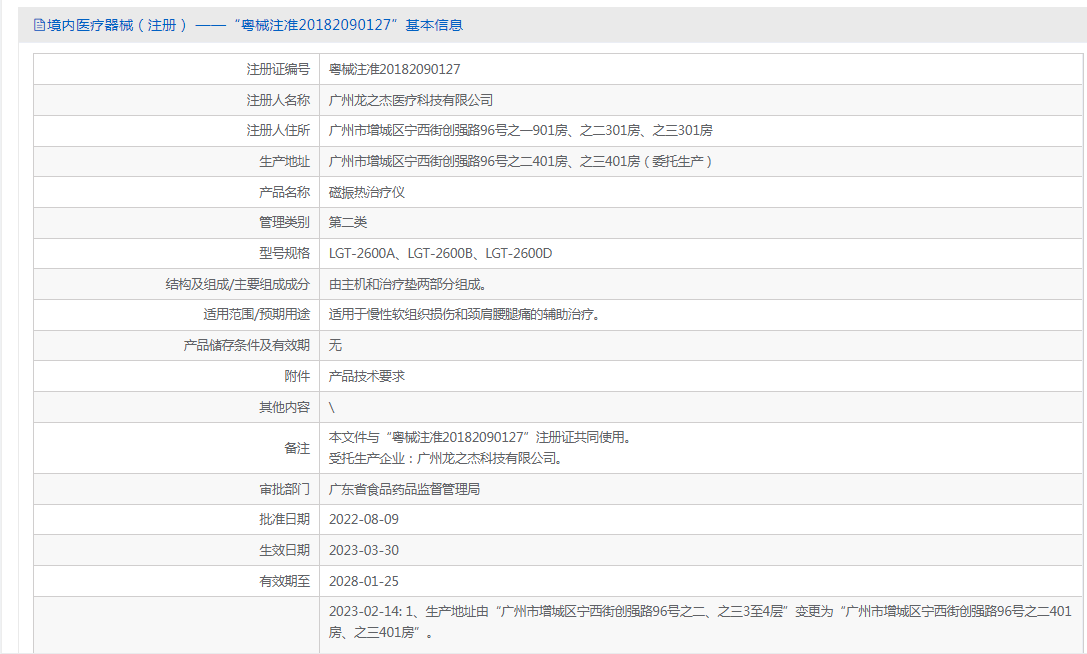The height and width of the screenshot is (654, 1087).
Task: Click effective date 2023-03-30
Action: point(364,550)
